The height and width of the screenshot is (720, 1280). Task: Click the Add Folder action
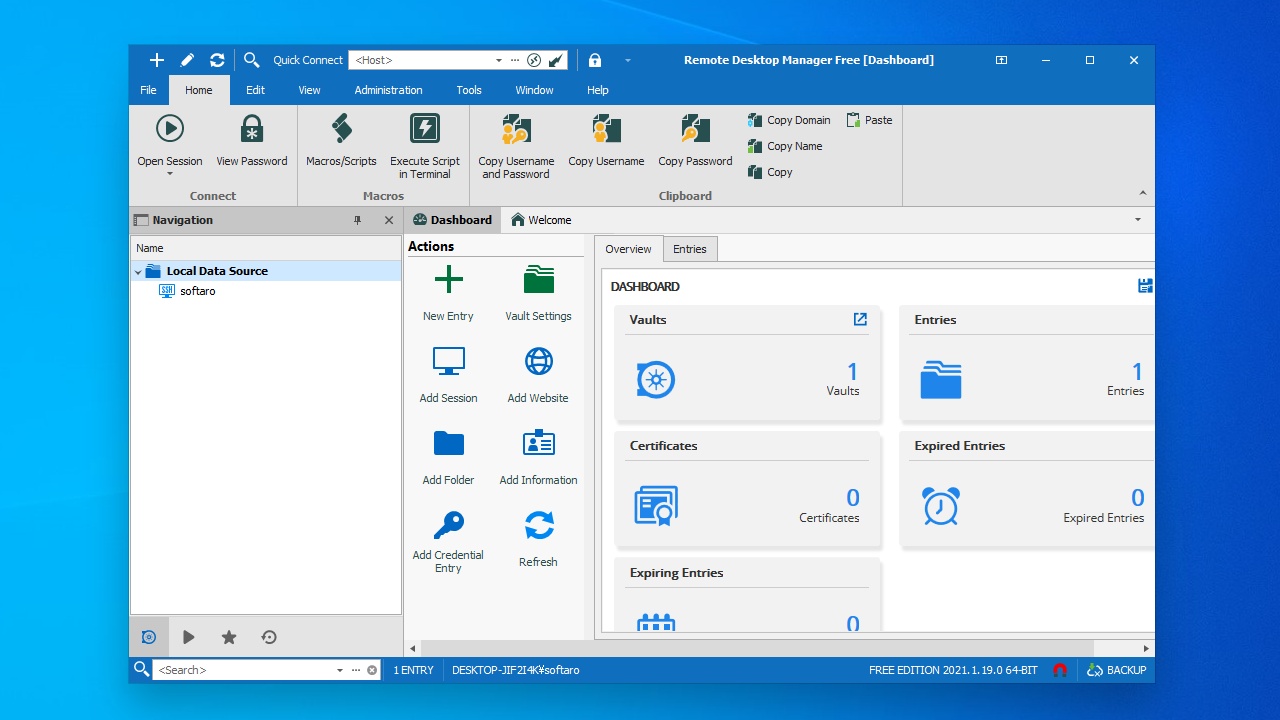[448, 456]
